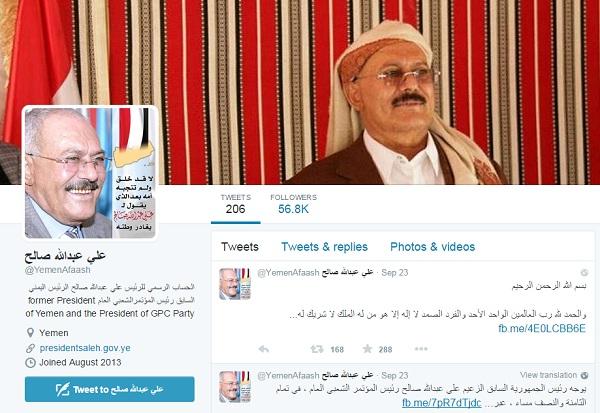
Task: Click the Tweet to user button
Action: pyautogui.click(x=110, y=389)
